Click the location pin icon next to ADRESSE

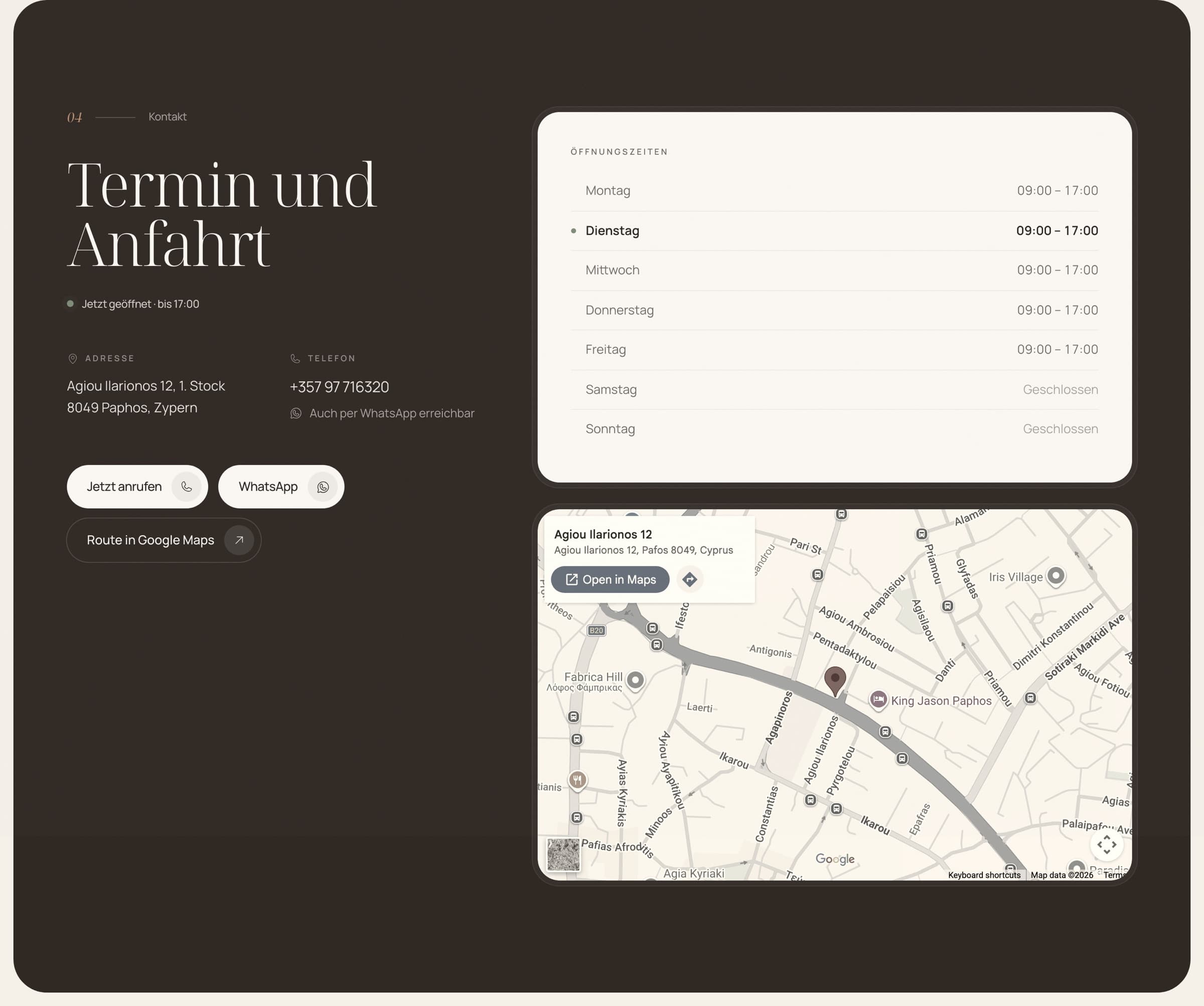coord(73,358)
